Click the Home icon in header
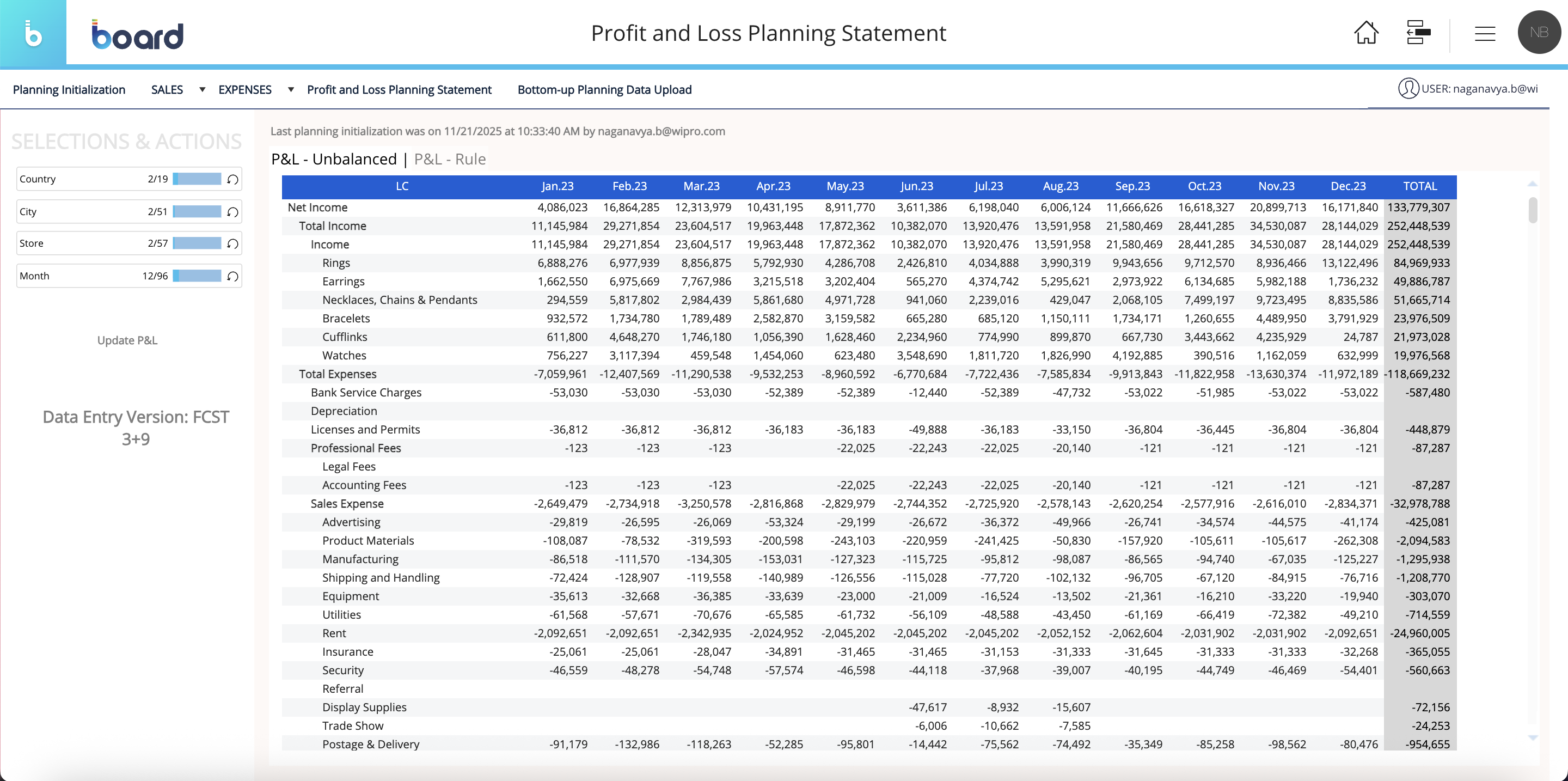1568x781 pixels. pyautogui.click(x=1365, y=33)
